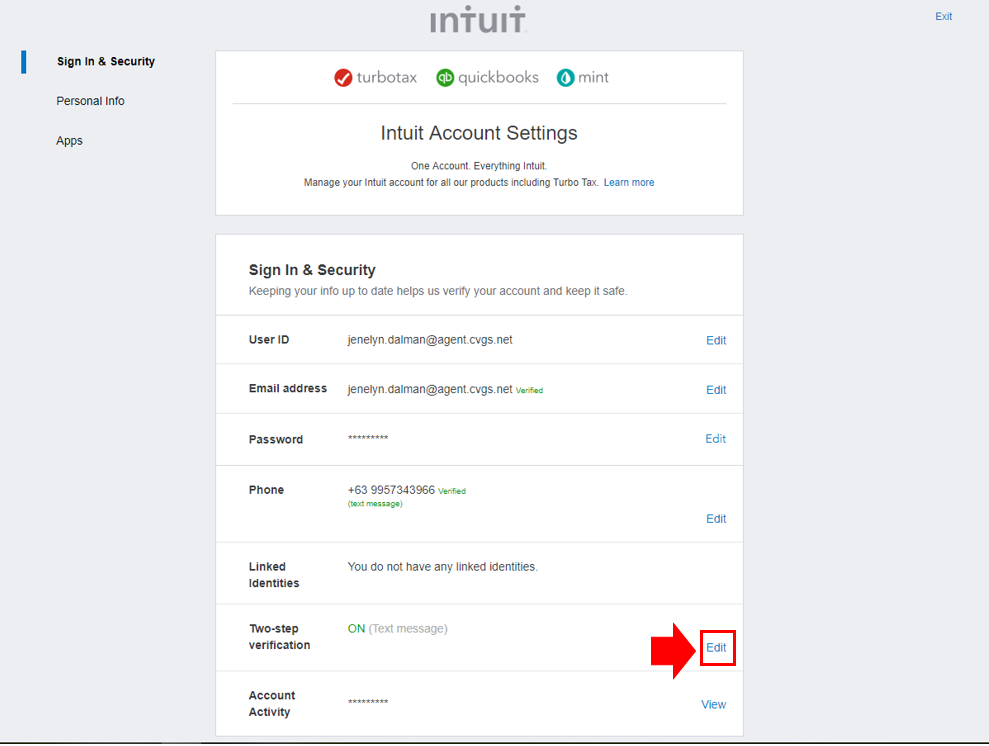Click the Verified label beside email
This screenshot has width=989, height=746.
coord(529,390)
